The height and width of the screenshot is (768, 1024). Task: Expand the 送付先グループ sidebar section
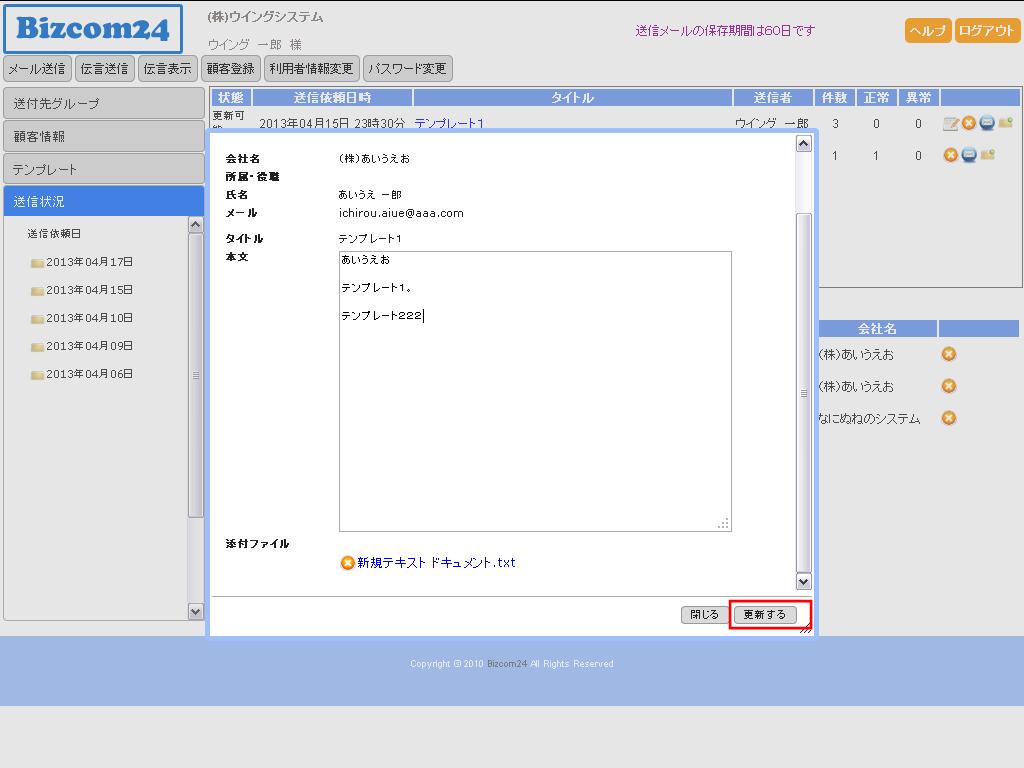(104, 103)
